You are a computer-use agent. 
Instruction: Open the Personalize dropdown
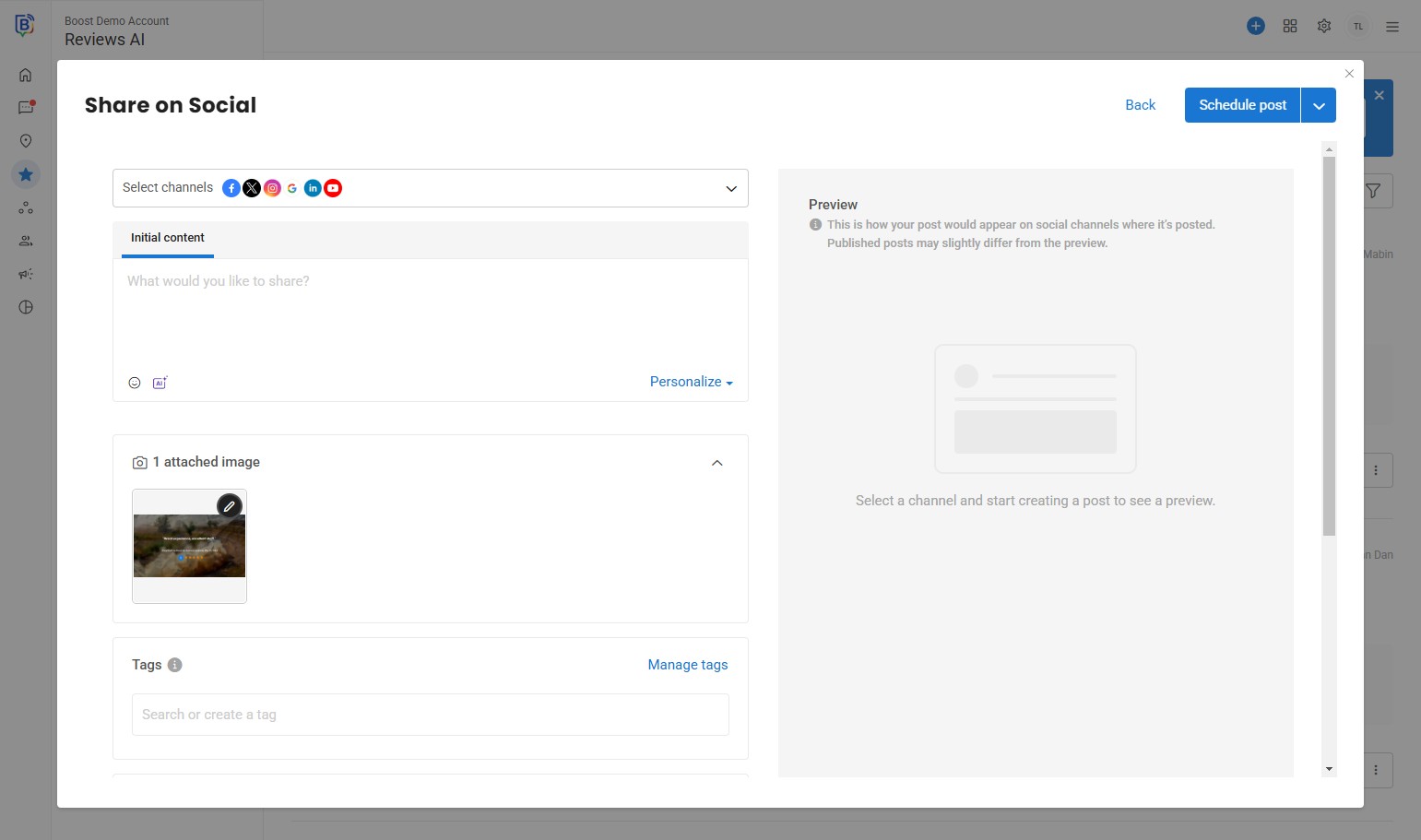(x=691, y=382)
